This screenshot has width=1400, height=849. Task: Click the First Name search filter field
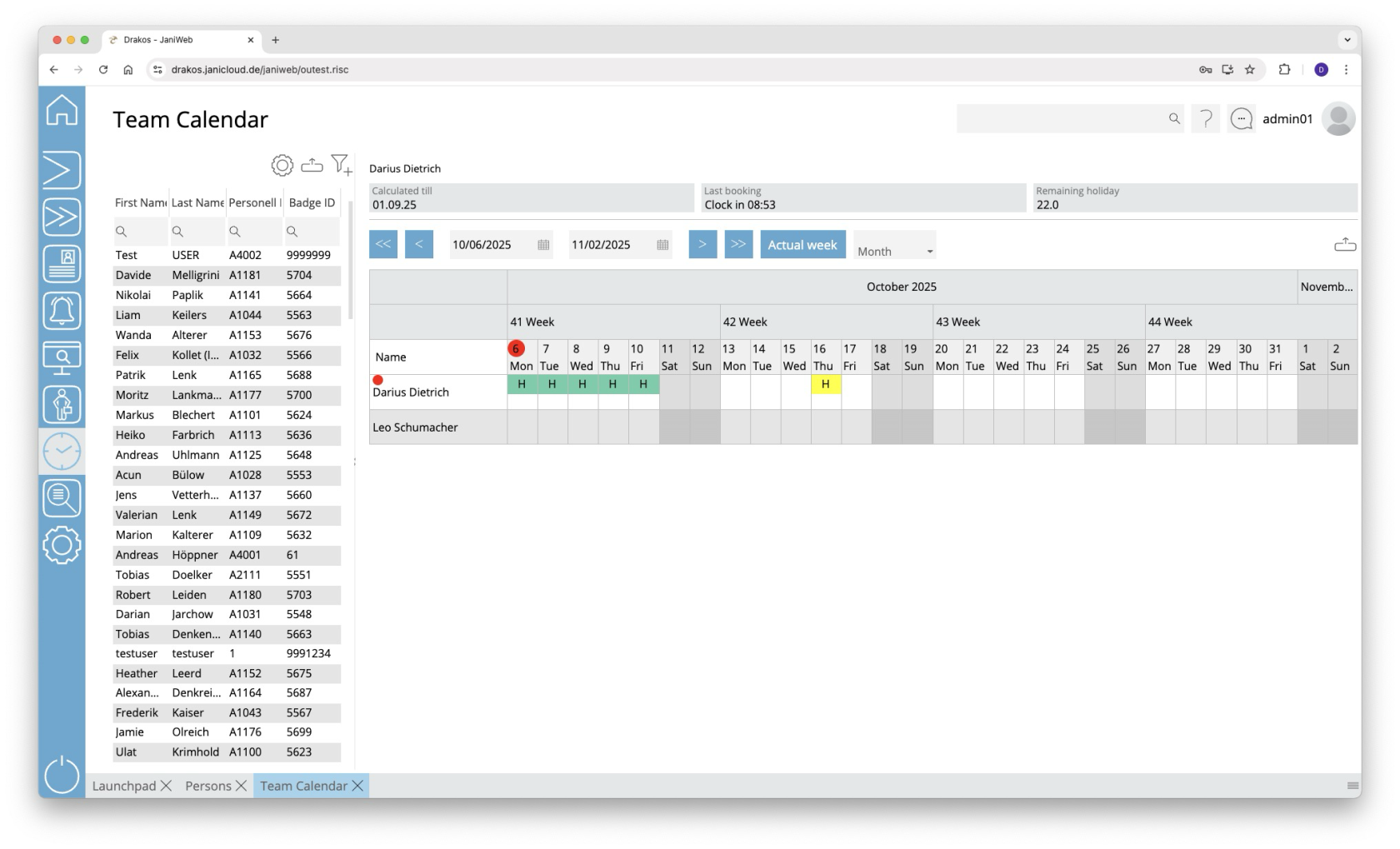tap(142, 232)
